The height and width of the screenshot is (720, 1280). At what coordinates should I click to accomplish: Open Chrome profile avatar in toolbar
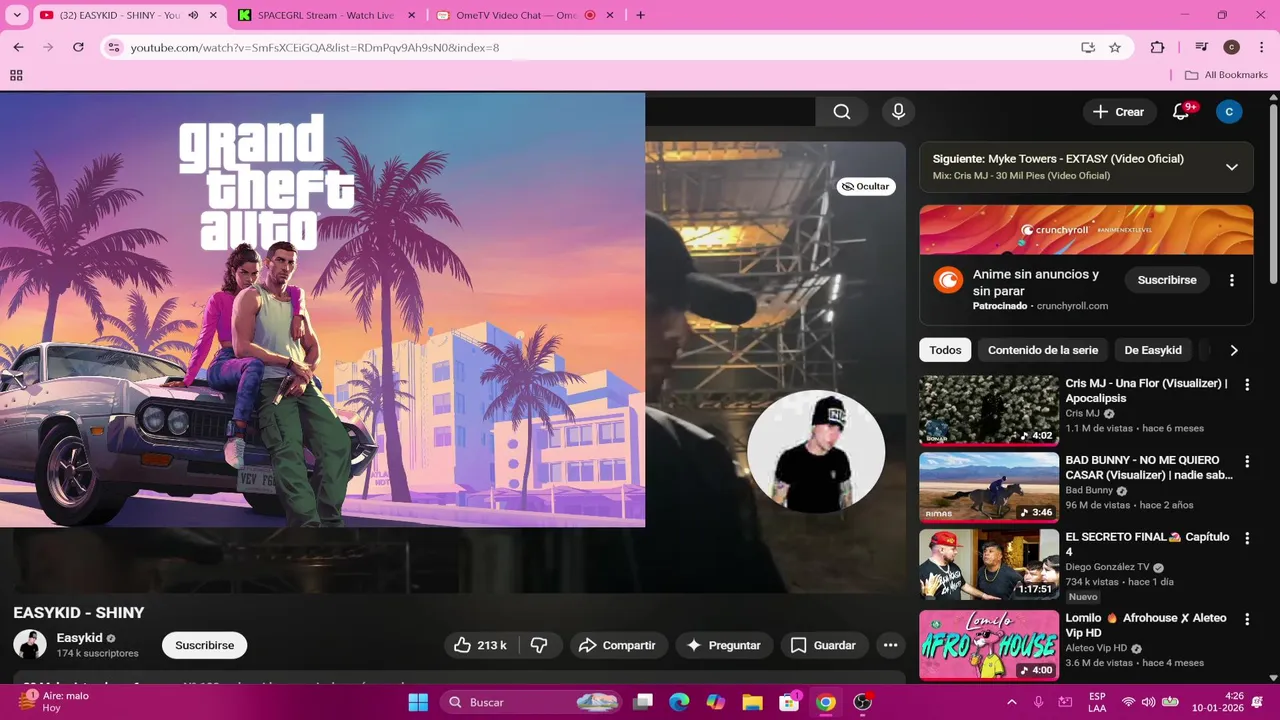point(1232,47)
